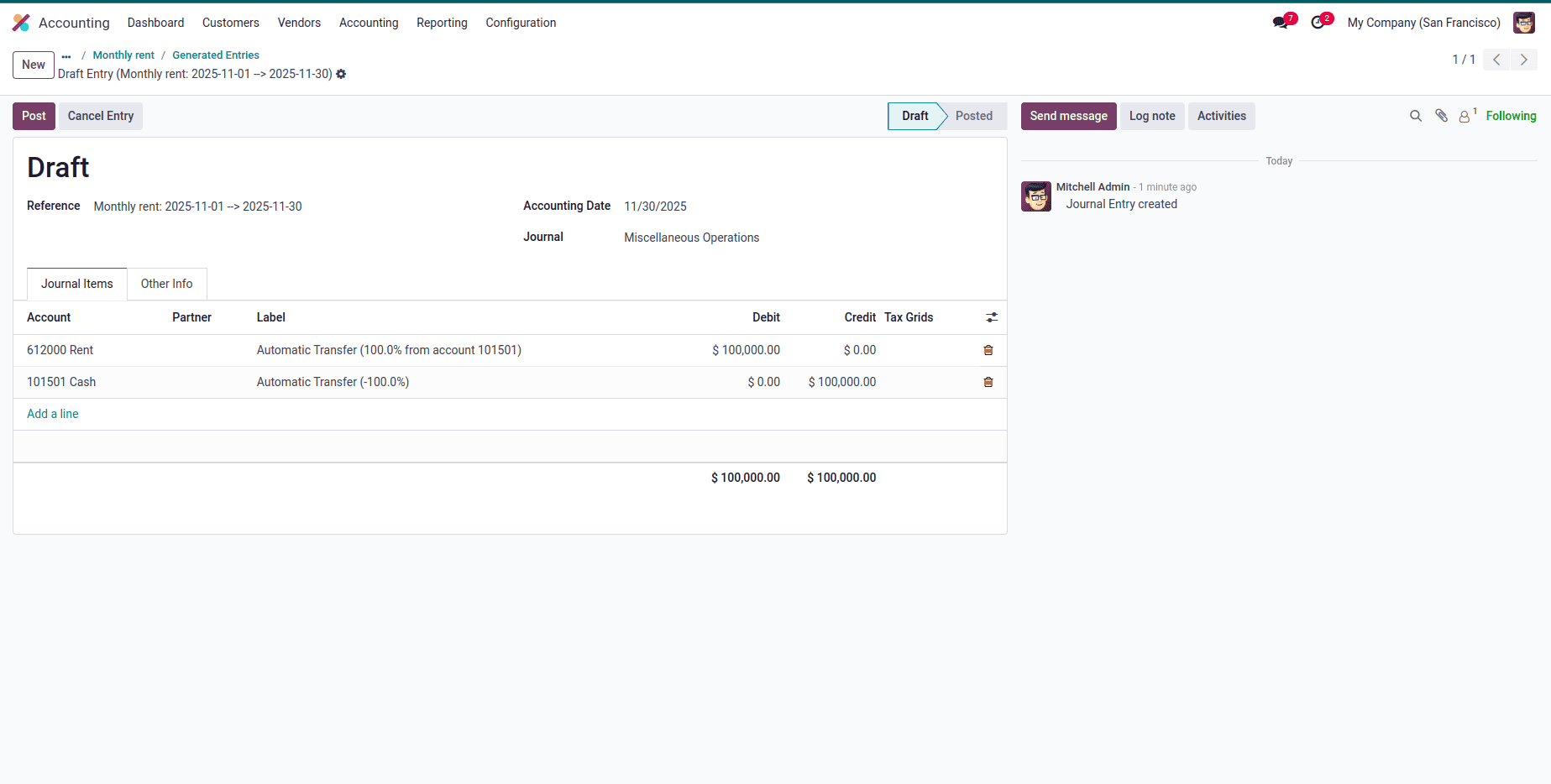Expand the breadcrumb ellipsis menu
The image size is (1551, 784).
click(65, 55)
